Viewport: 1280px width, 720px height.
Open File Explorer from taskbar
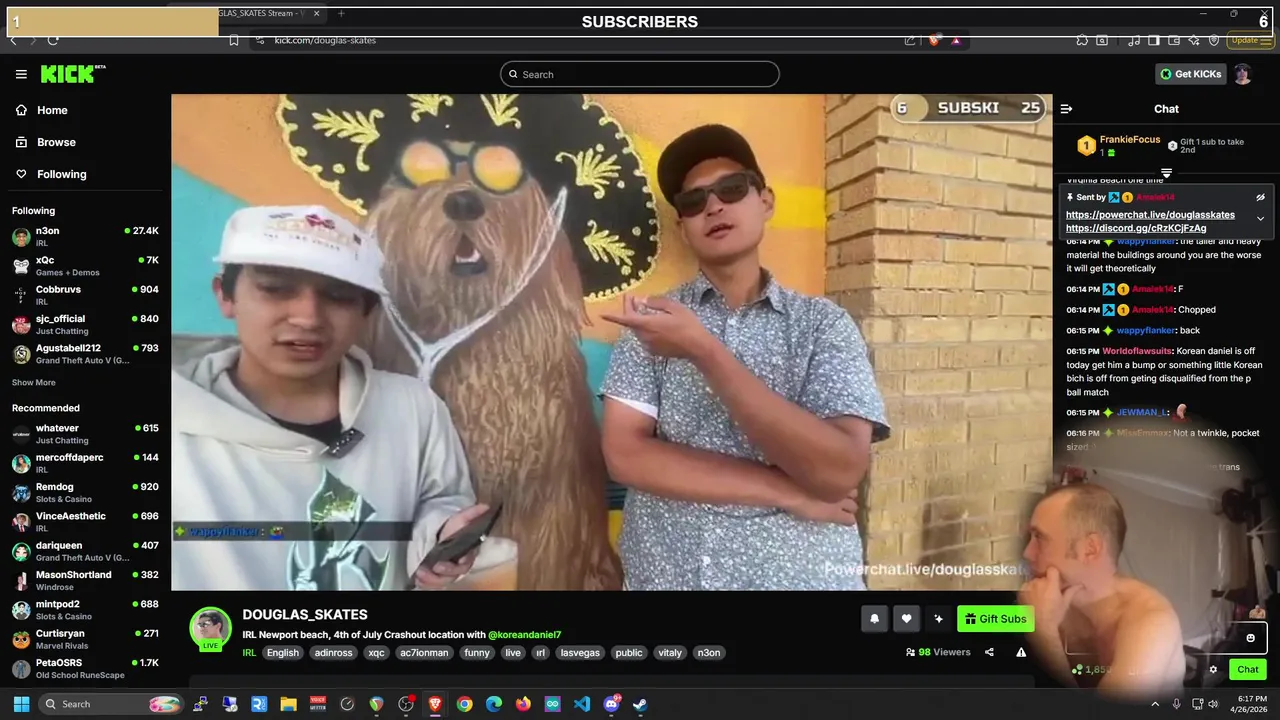(x=288, y=704)
